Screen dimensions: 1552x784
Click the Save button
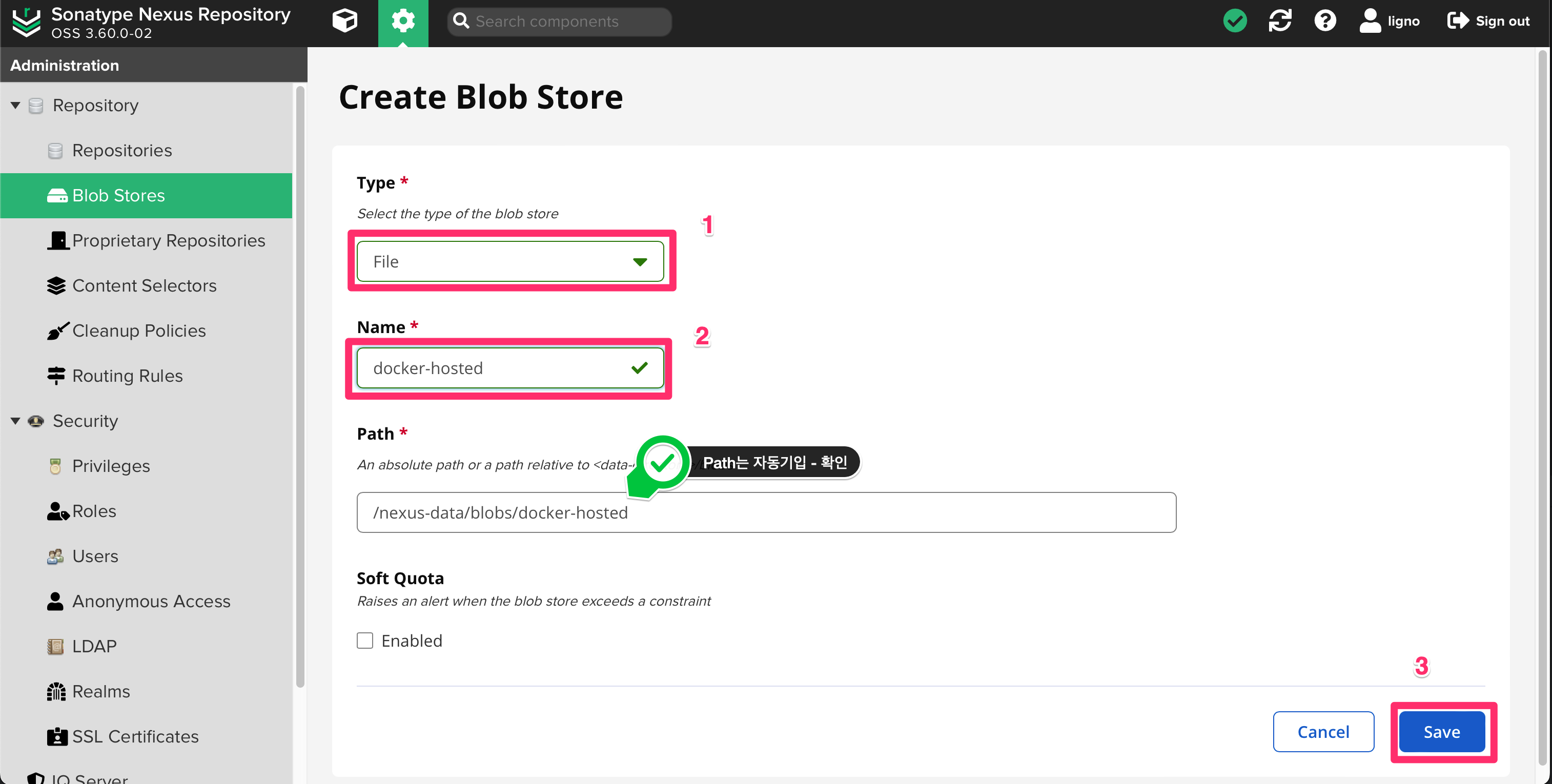click(x=1441, y=732)
